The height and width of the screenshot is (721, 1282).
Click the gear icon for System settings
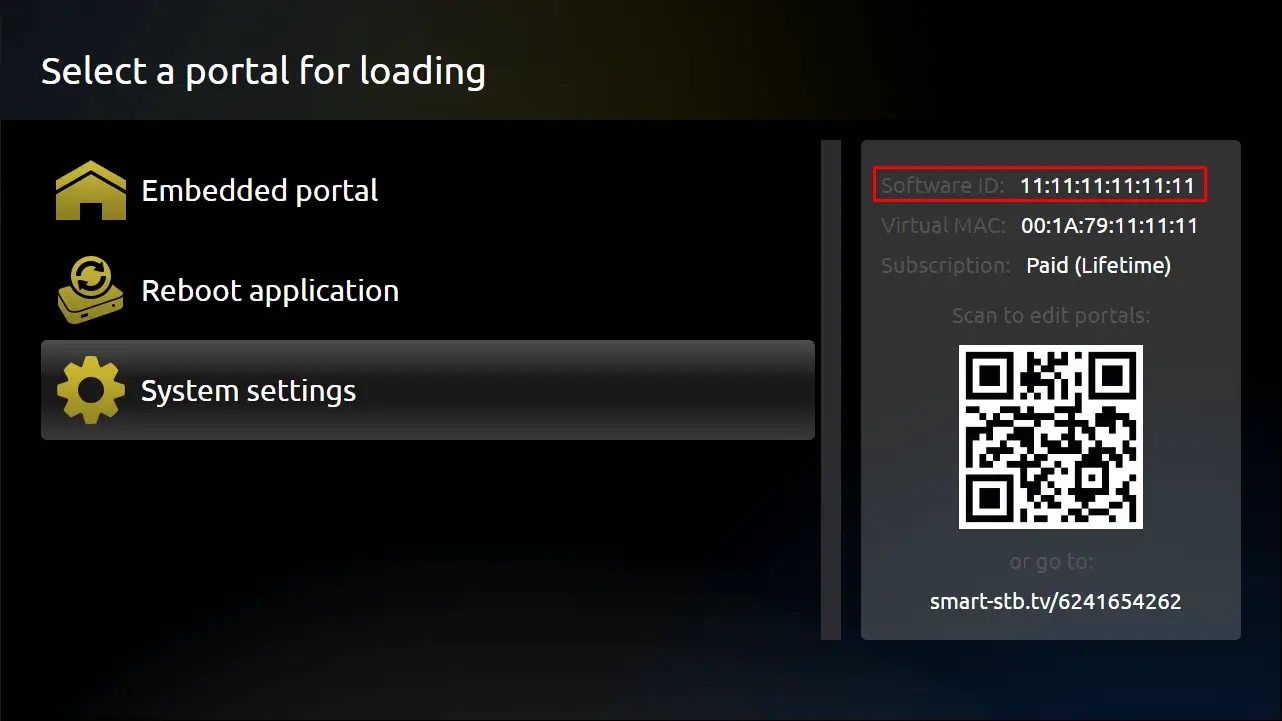tap(91, 390)
